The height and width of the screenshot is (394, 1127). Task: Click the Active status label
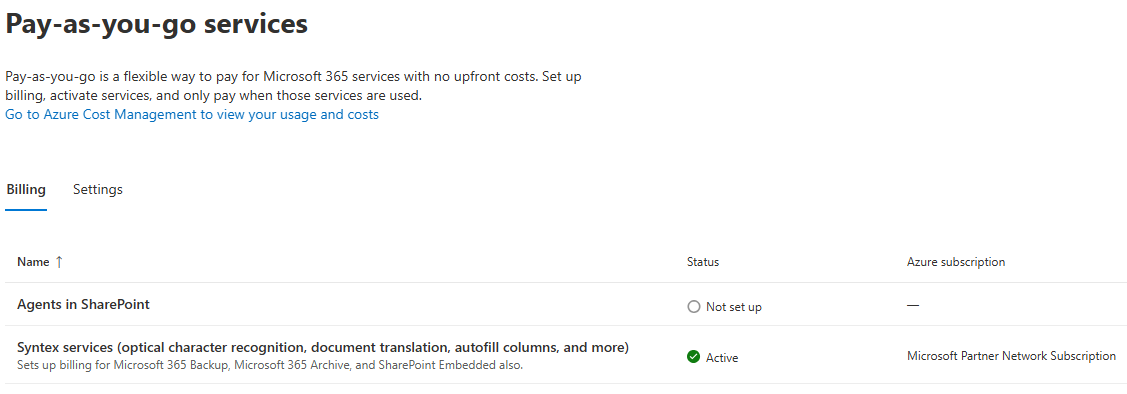coord(722,357)
